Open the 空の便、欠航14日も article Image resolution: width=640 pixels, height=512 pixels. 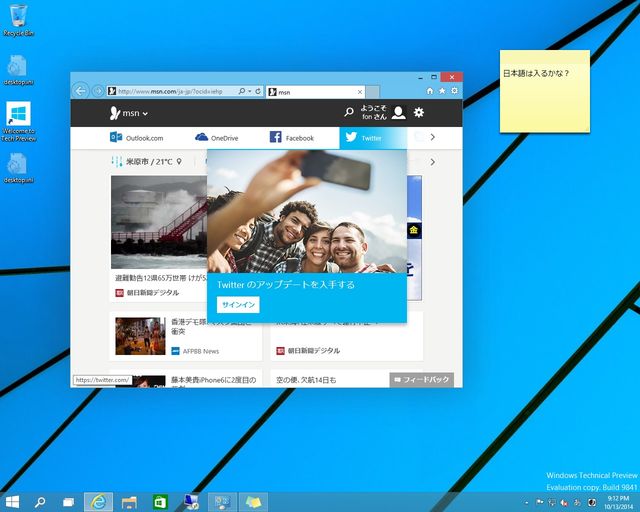[306, 380]
